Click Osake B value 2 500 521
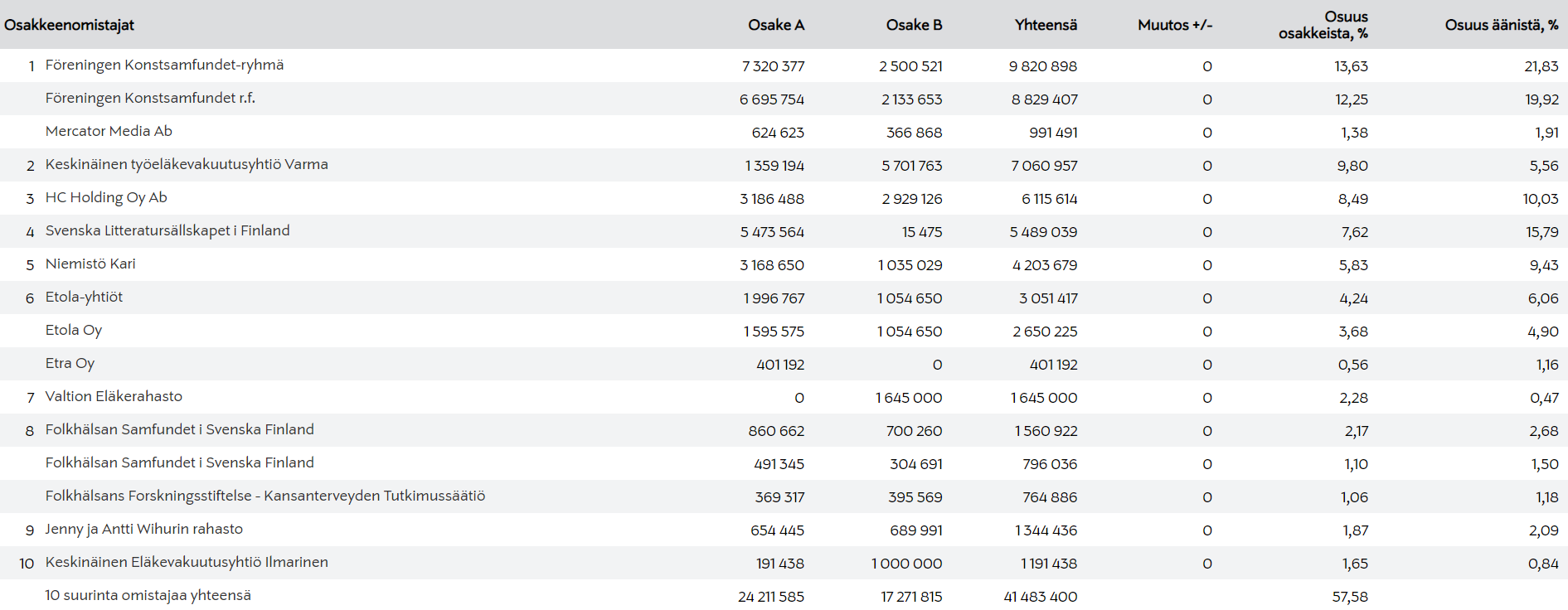The image size is (1568, 610). (x=910, y=66)
